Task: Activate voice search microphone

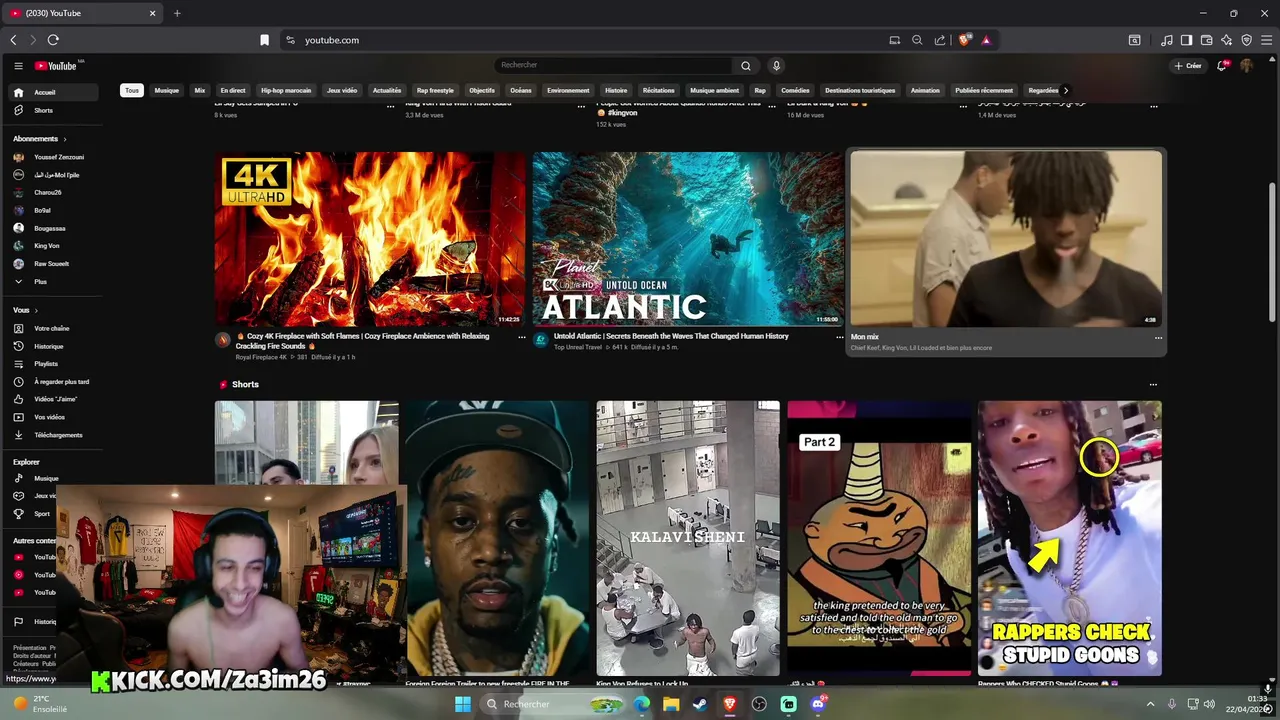Action: coord(776,65)
